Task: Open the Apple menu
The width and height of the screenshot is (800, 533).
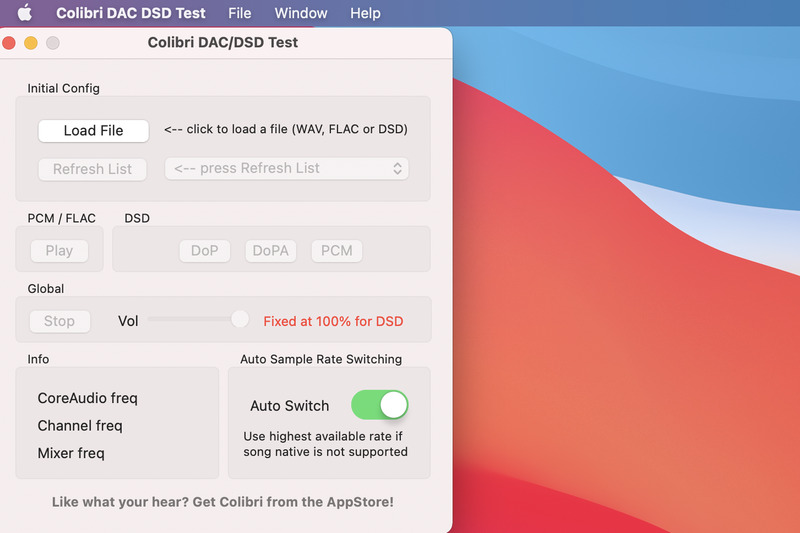Action: pos(24,13)
